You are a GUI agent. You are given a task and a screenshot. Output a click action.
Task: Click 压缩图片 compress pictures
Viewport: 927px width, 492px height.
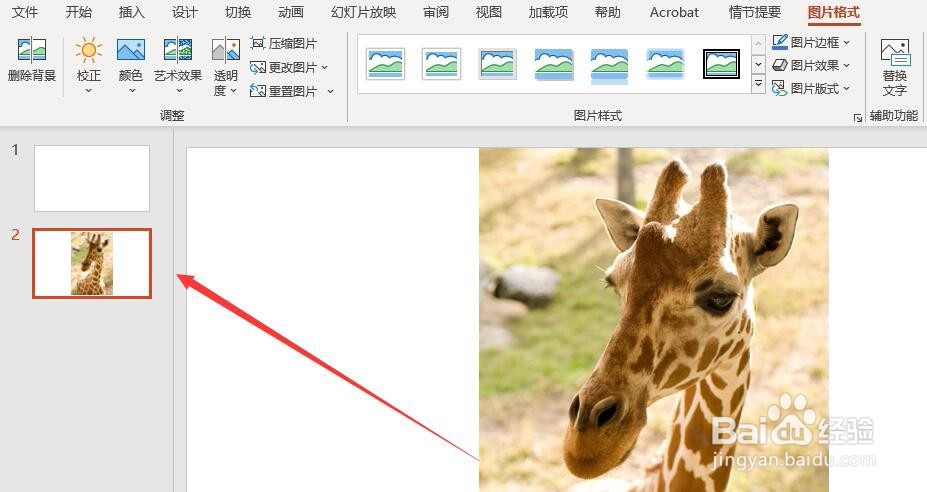(x=284, y=44)
